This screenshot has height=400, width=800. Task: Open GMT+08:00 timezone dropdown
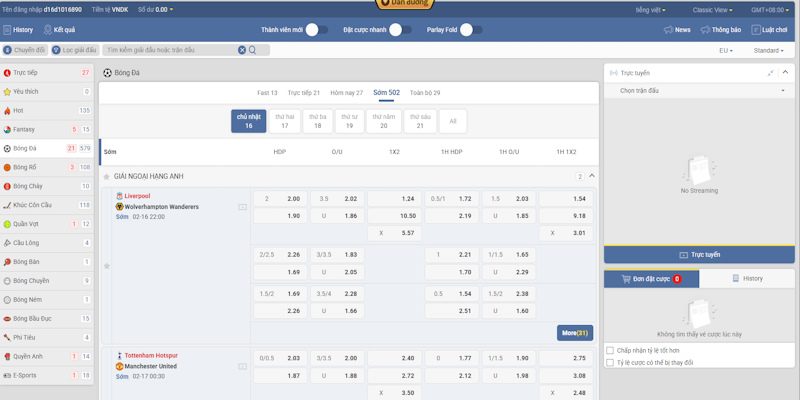pyautogui.click(x=770, y=10)
